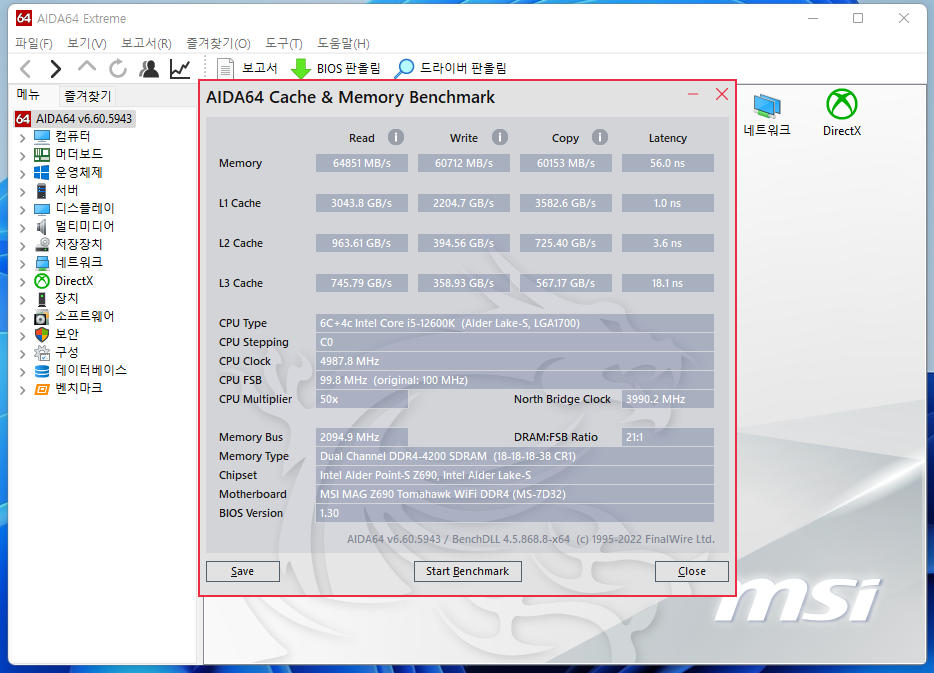Viewport: 934px width, 673px height.
Task: Expand the 디스플레이 tree node
Action: pyautogui.click(x=22, y=210)
